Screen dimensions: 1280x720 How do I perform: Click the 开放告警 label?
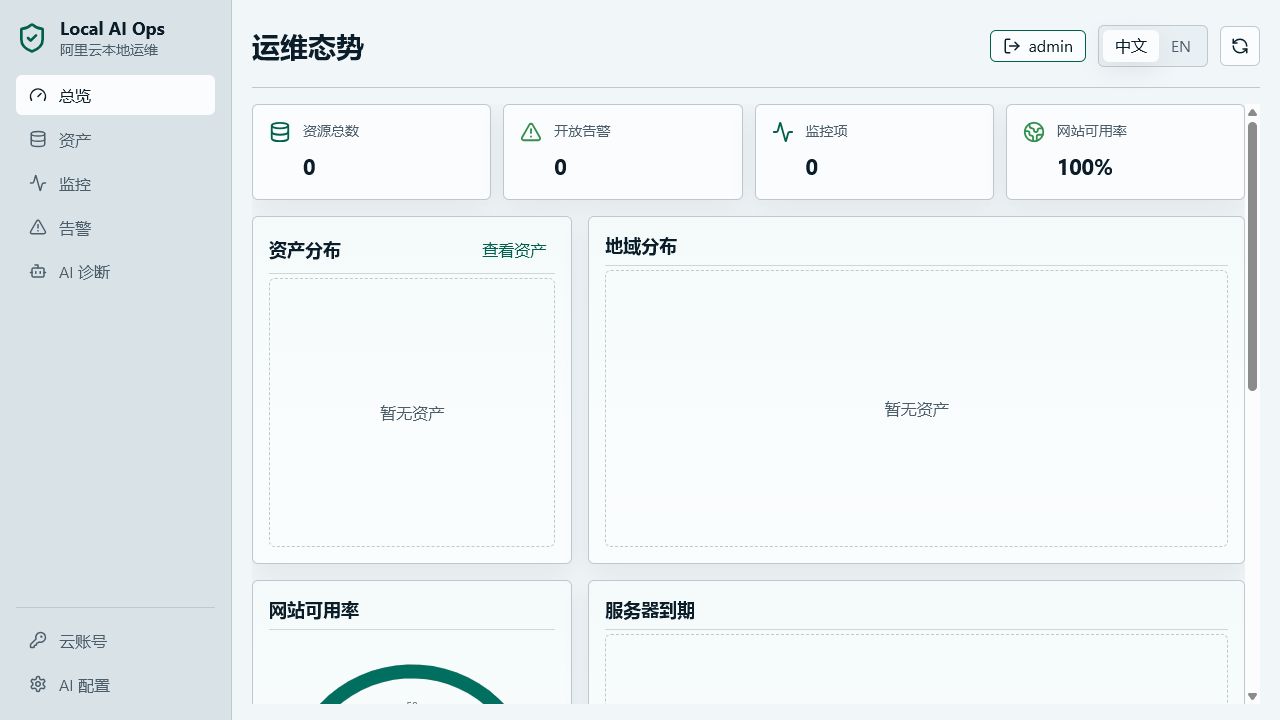[x=582, y=131]
